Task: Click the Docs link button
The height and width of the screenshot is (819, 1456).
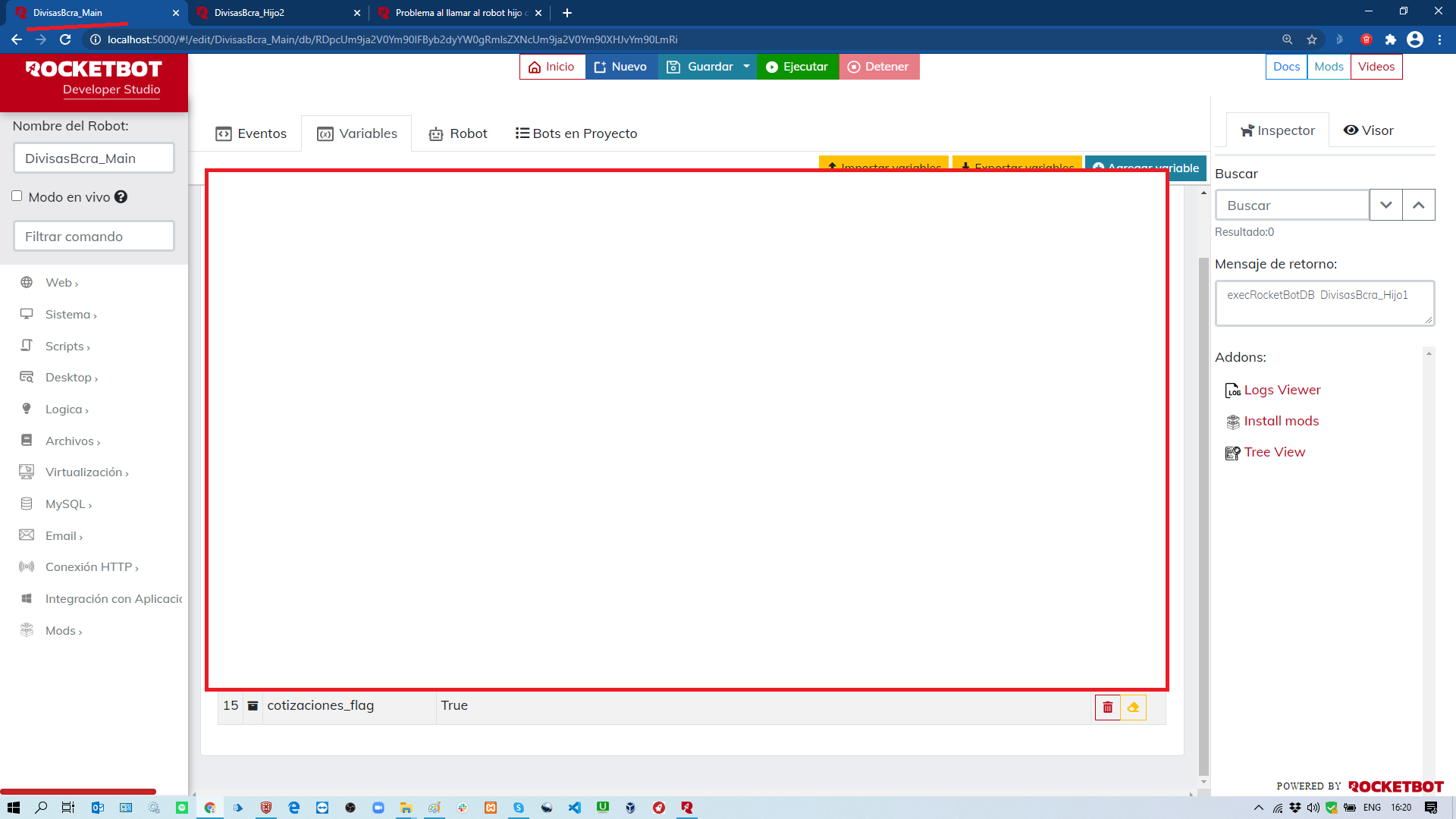Action: click(1286, 67)
